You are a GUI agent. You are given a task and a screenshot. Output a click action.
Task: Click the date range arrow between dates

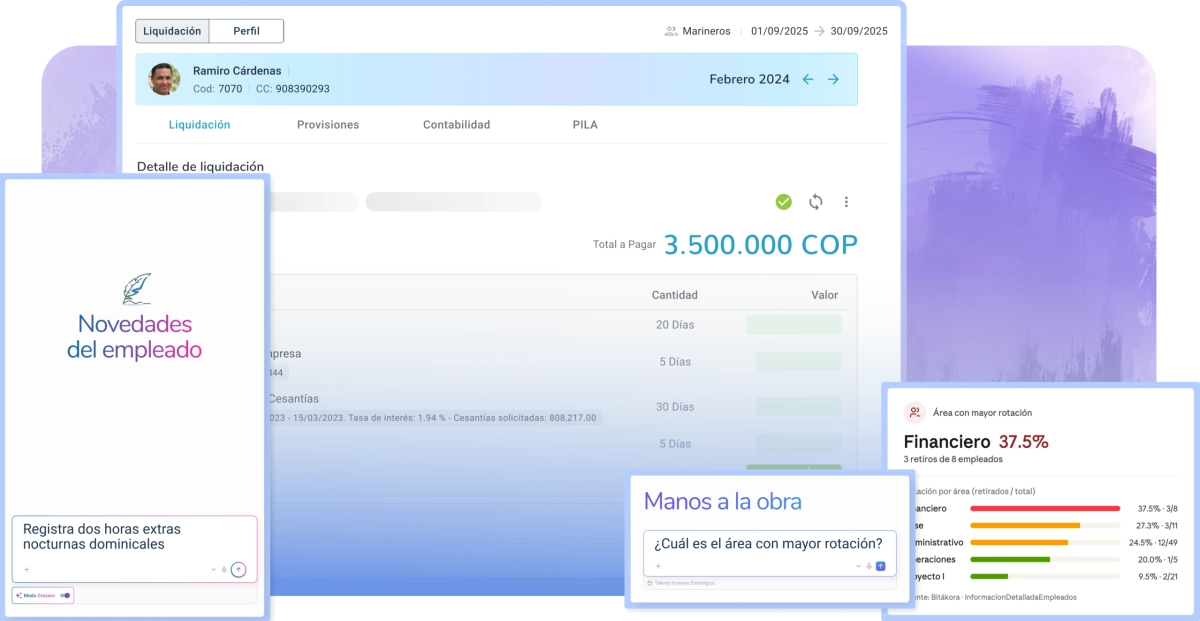pos(820,31)
